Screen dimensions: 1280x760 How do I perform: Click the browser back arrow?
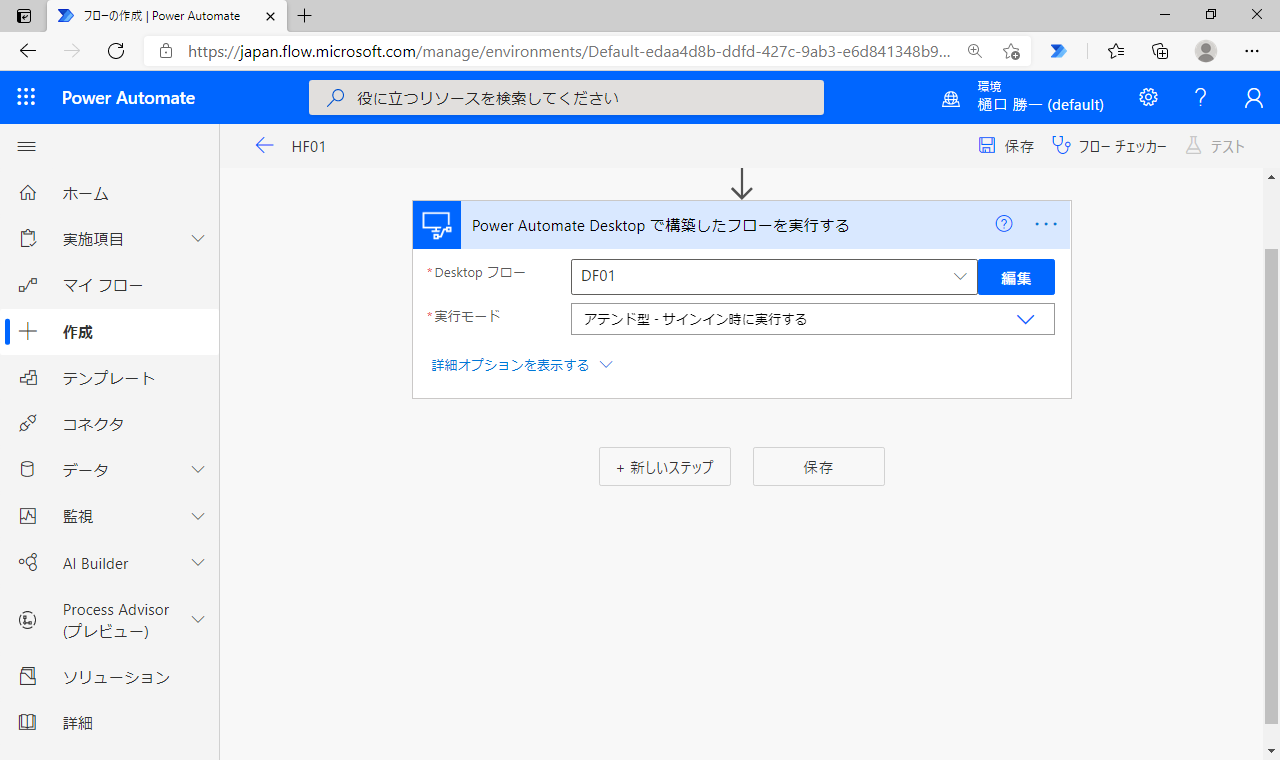pyautogui.click(x=28, y=51)
